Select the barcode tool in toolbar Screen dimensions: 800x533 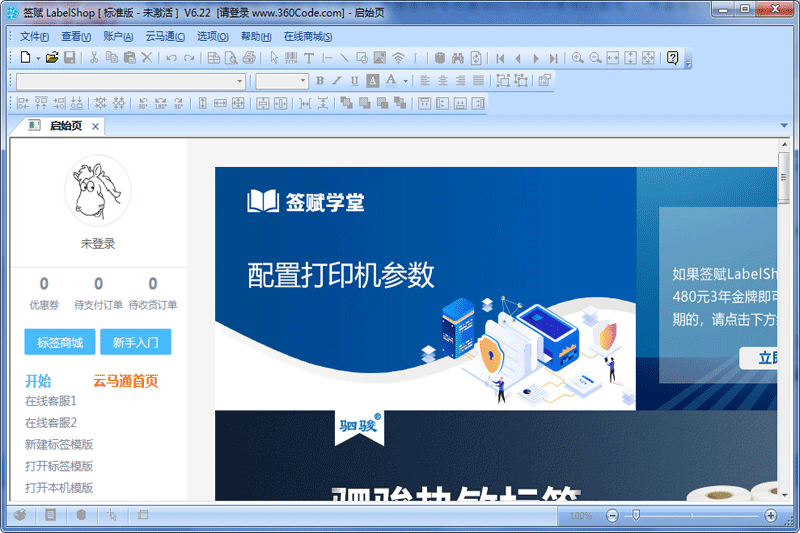291,58
